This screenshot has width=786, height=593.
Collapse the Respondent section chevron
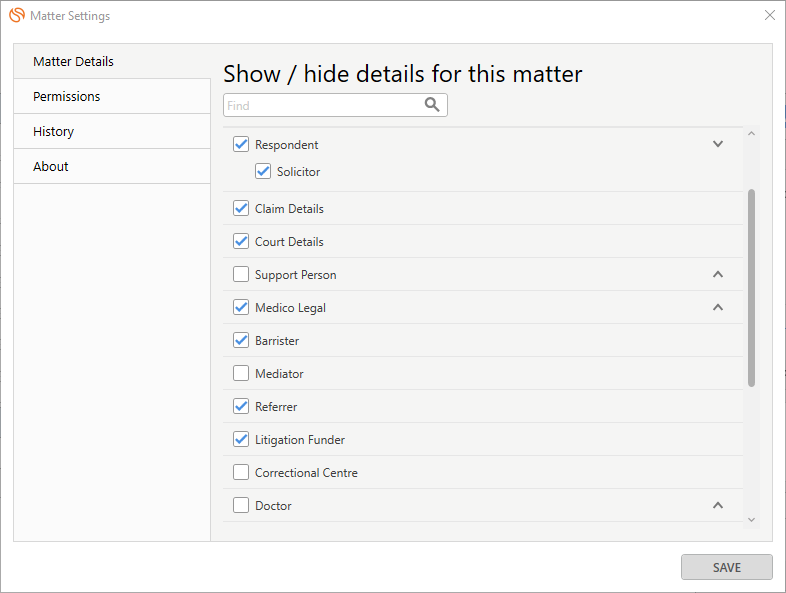coord(717,144)
